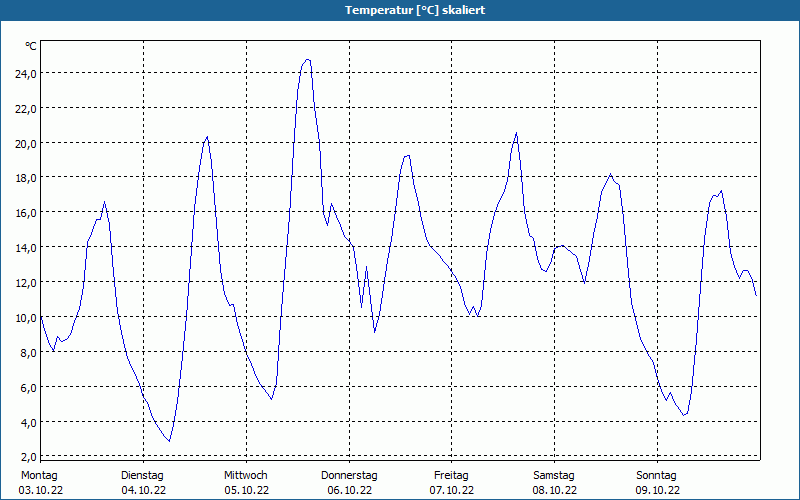Click the date 08.10.22

[x=555, y=490]
